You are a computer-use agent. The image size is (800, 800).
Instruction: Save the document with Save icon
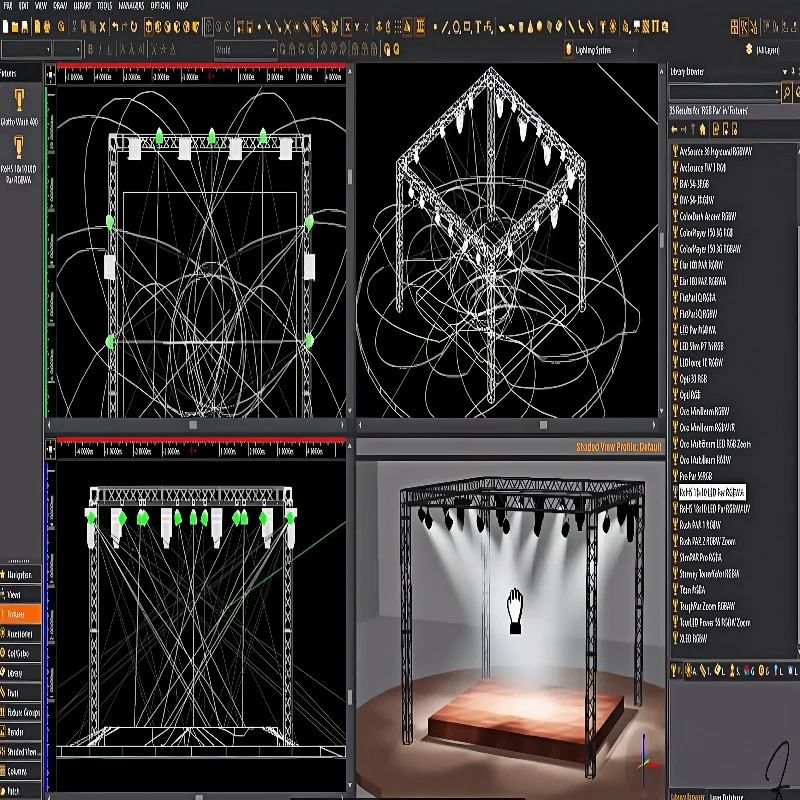tap(24, 27)
